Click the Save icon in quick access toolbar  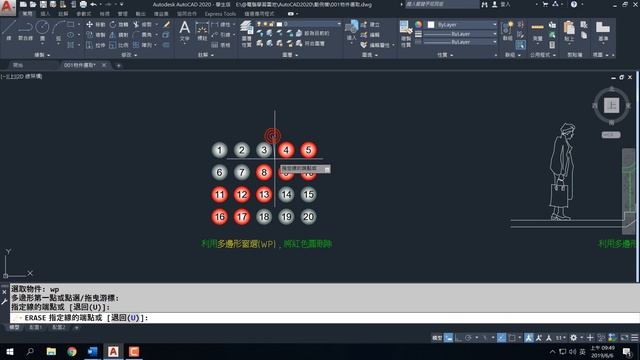(43, 4)
